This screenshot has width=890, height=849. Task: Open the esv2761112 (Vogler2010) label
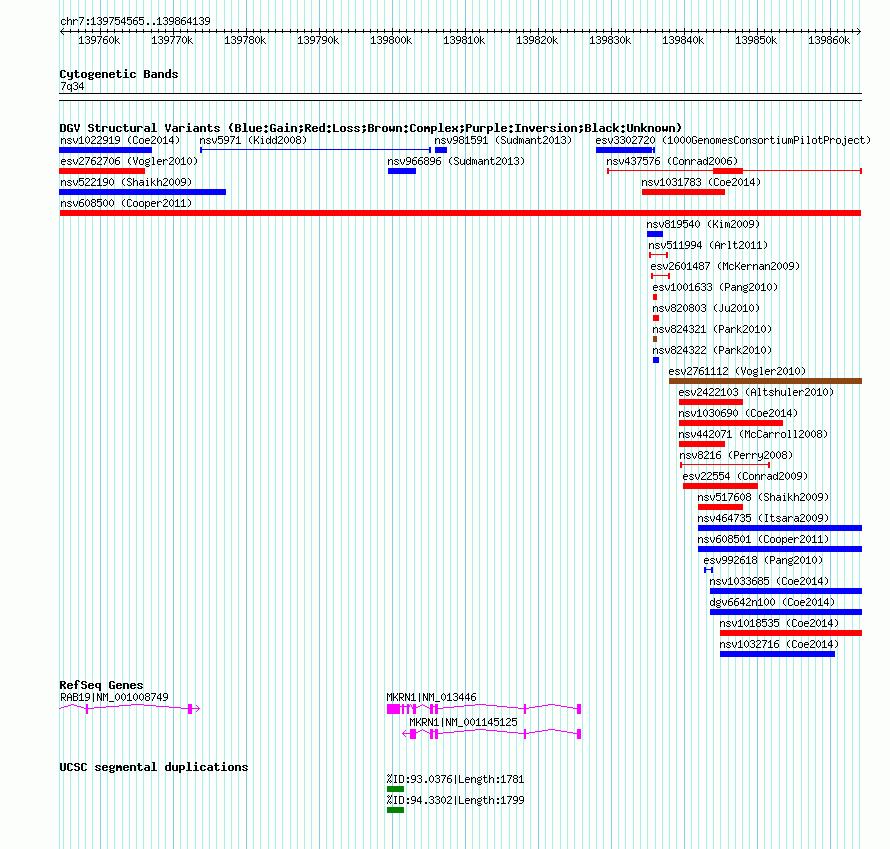(x=737, y=371)
